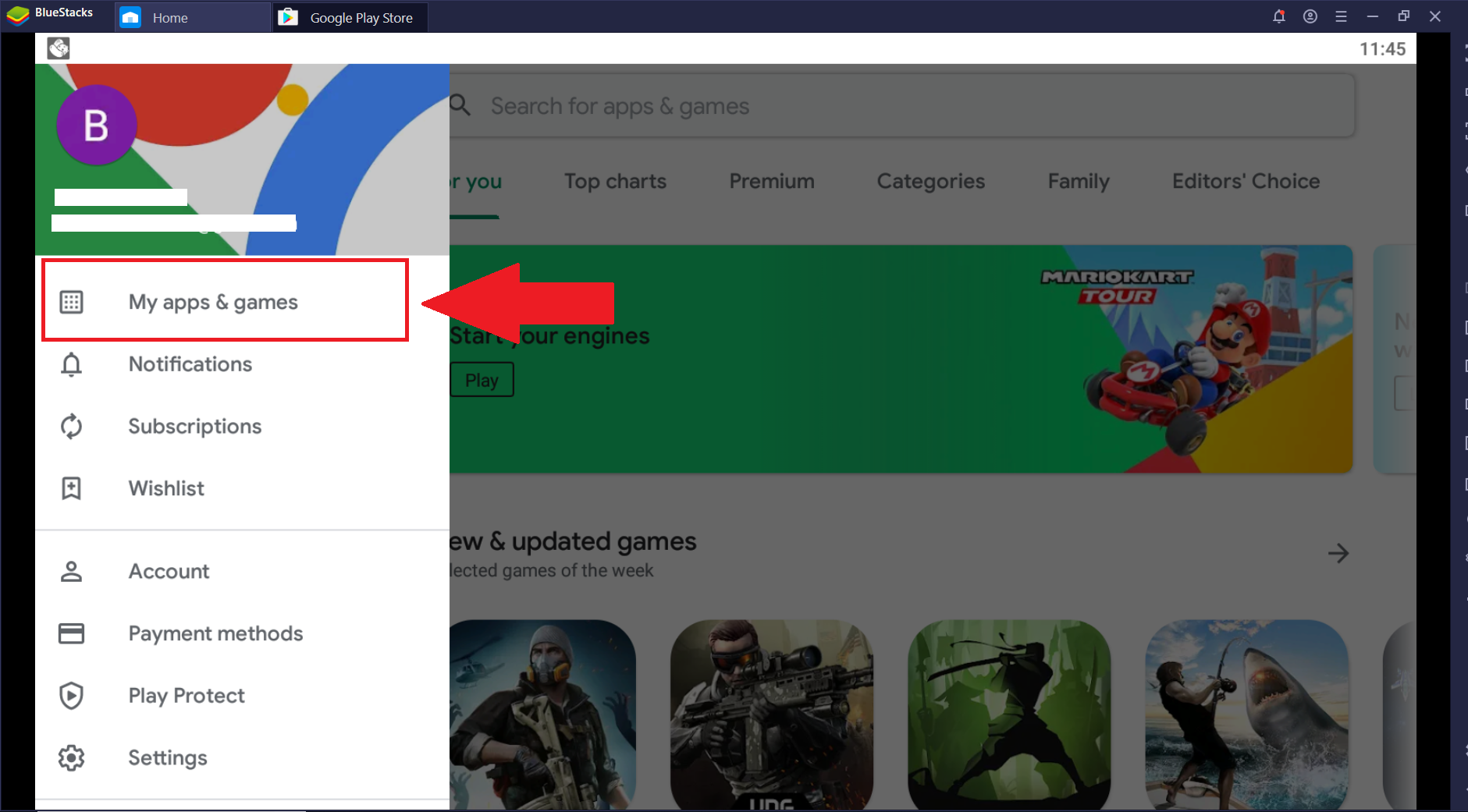Click the arrow next to updated games

tap(1338, 553)
